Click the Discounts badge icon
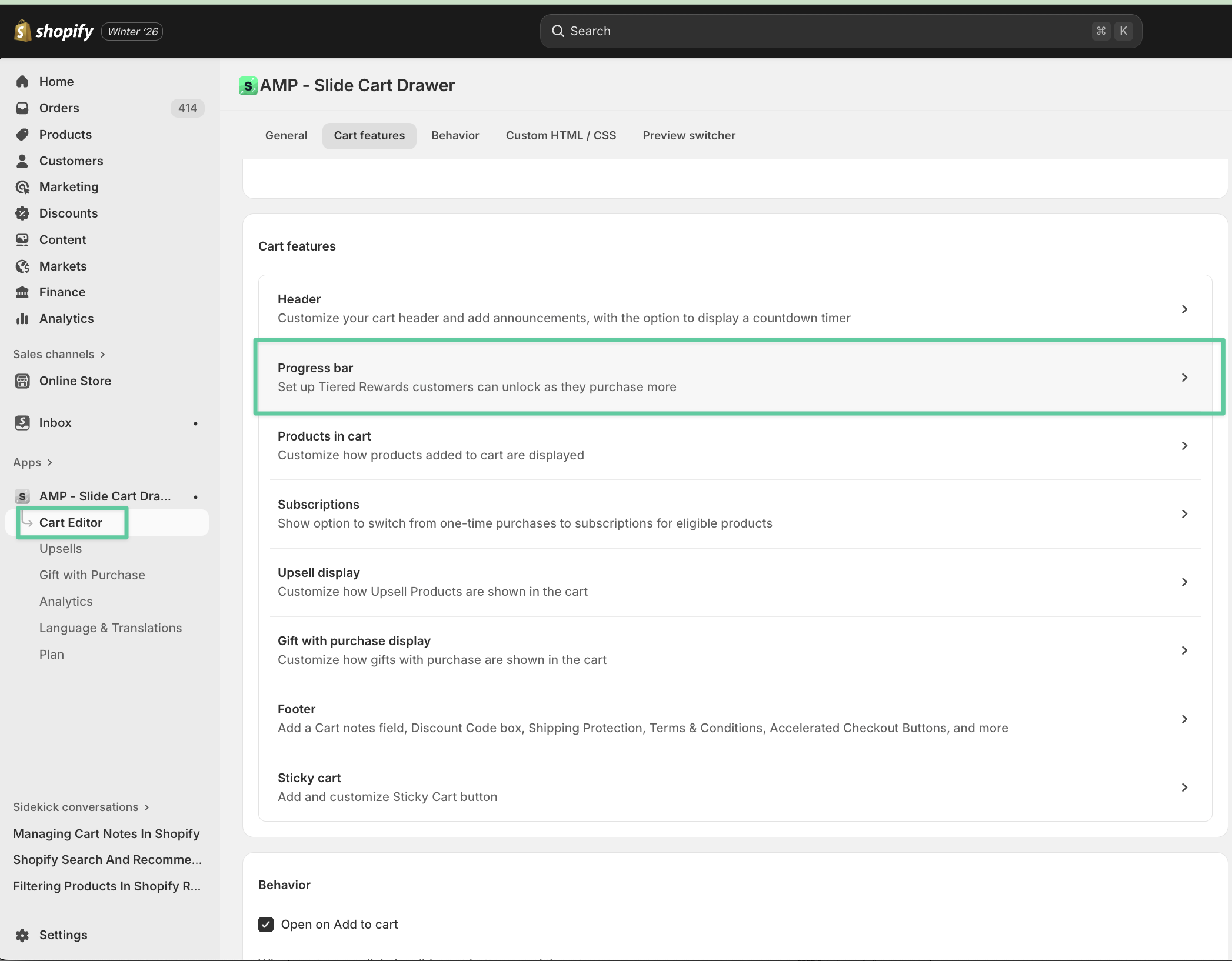The height and width of the screenshot is (961, 1232). (x=22, y=213)
